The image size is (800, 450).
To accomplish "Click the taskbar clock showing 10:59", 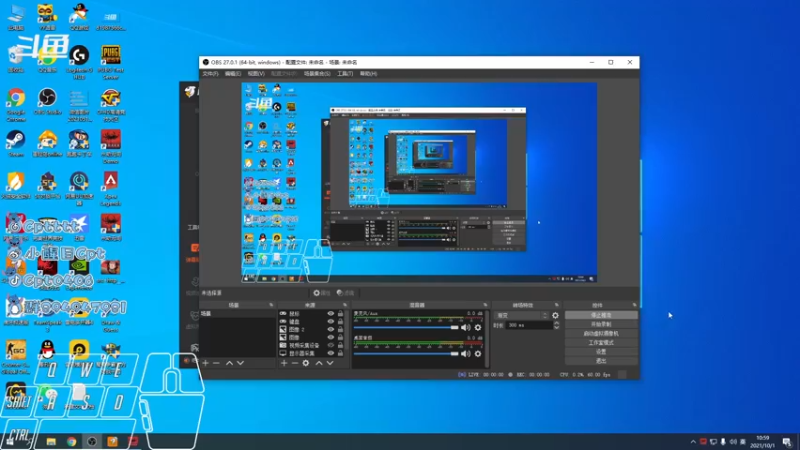I will 763,442.
